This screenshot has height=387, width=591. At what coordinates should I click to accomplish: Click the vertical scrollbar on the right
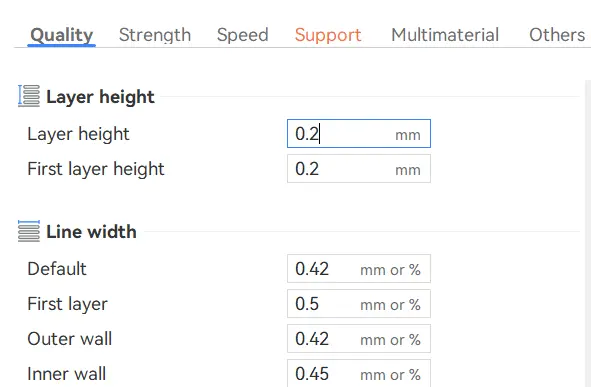[588, 233]
